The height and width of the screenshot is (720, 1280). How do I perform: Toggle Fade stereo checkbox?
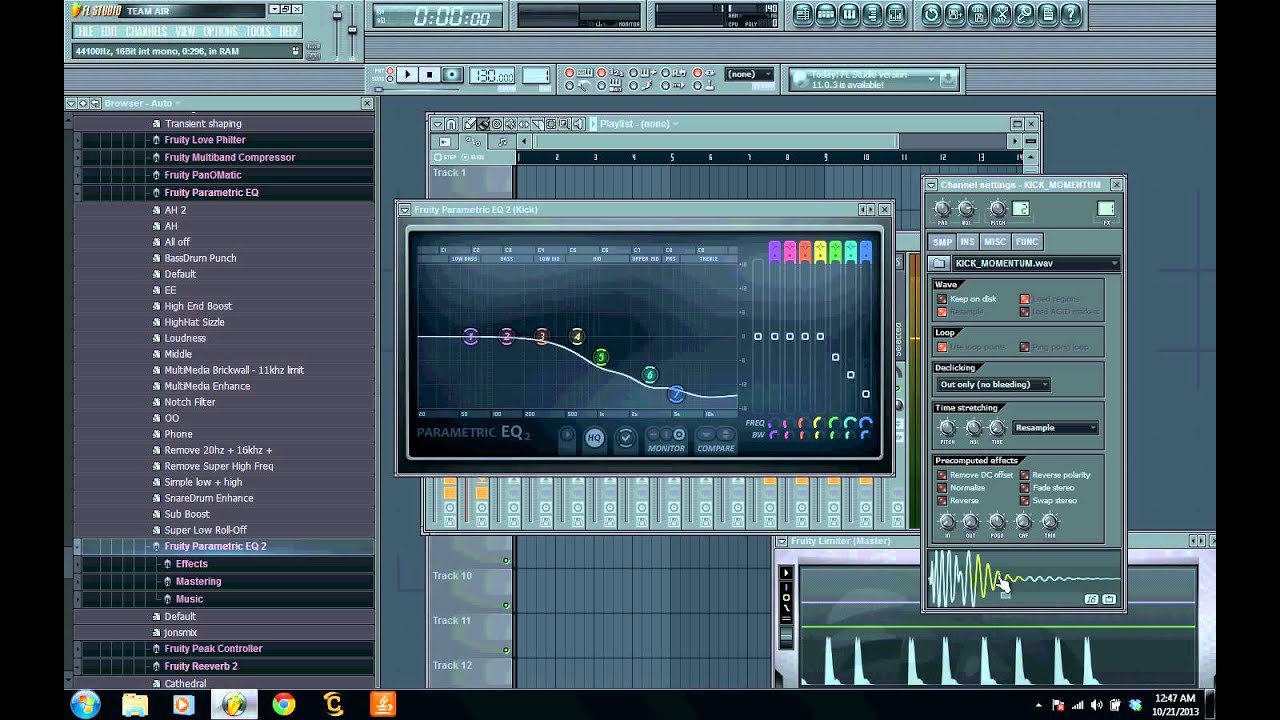[x=1025, y=488]
